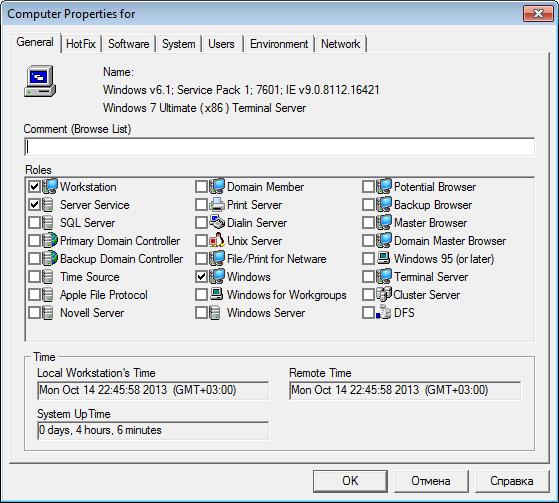Click the Time Source server icon
The height and width of the screenshot is (503, 559).
[x=48, y=277]
